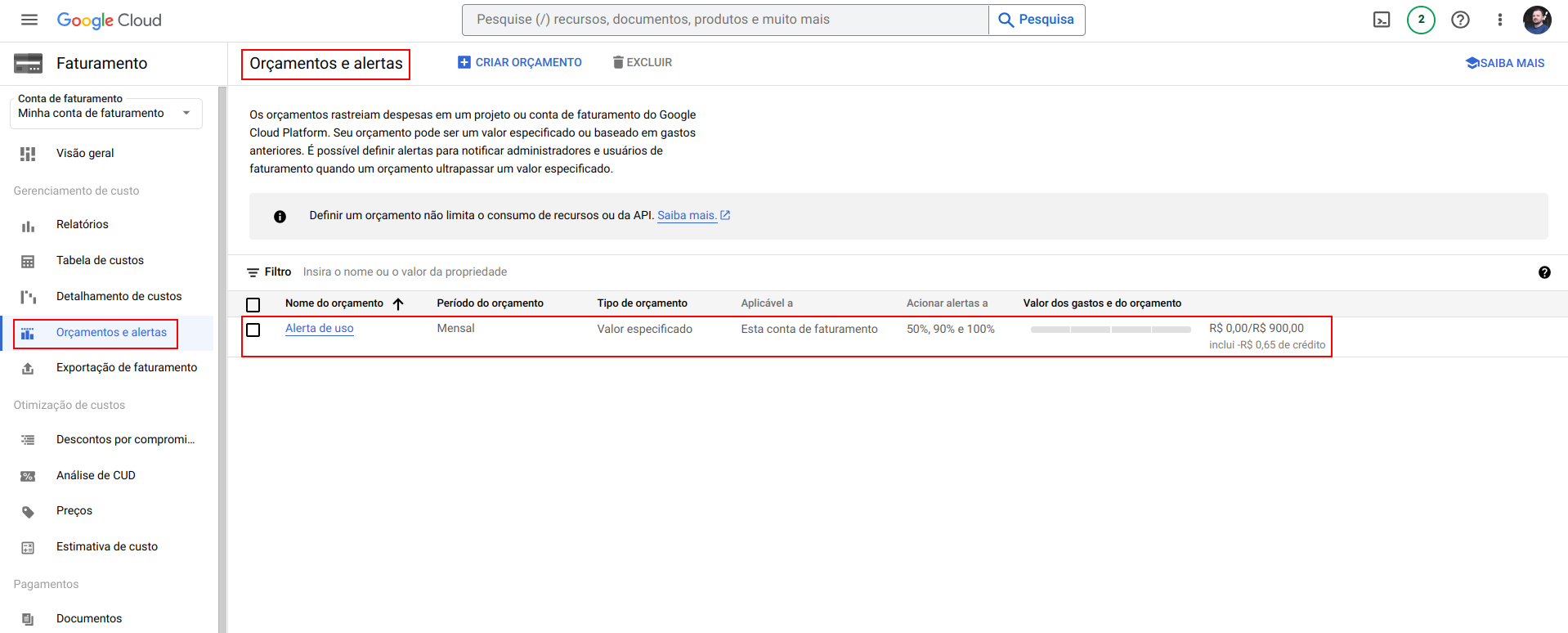Check the Alerta de uso row checkbox
Screen dimensions: 1568x633
tap(253, 330)
